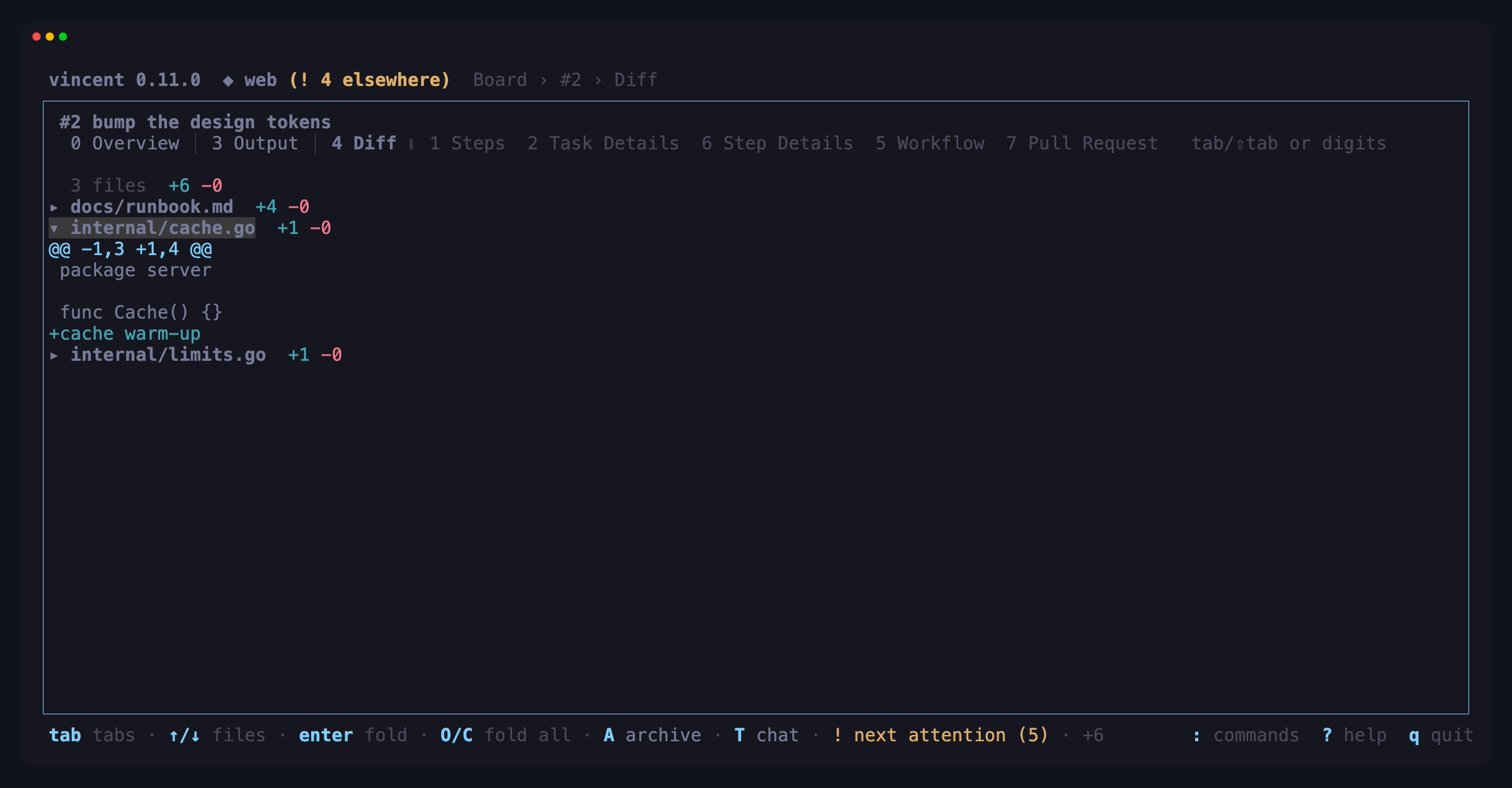Click the 'vincent 0.11.0' app title
This screenshot has width=1512, height=788.
pyautogui.click(x=125, y=80)
